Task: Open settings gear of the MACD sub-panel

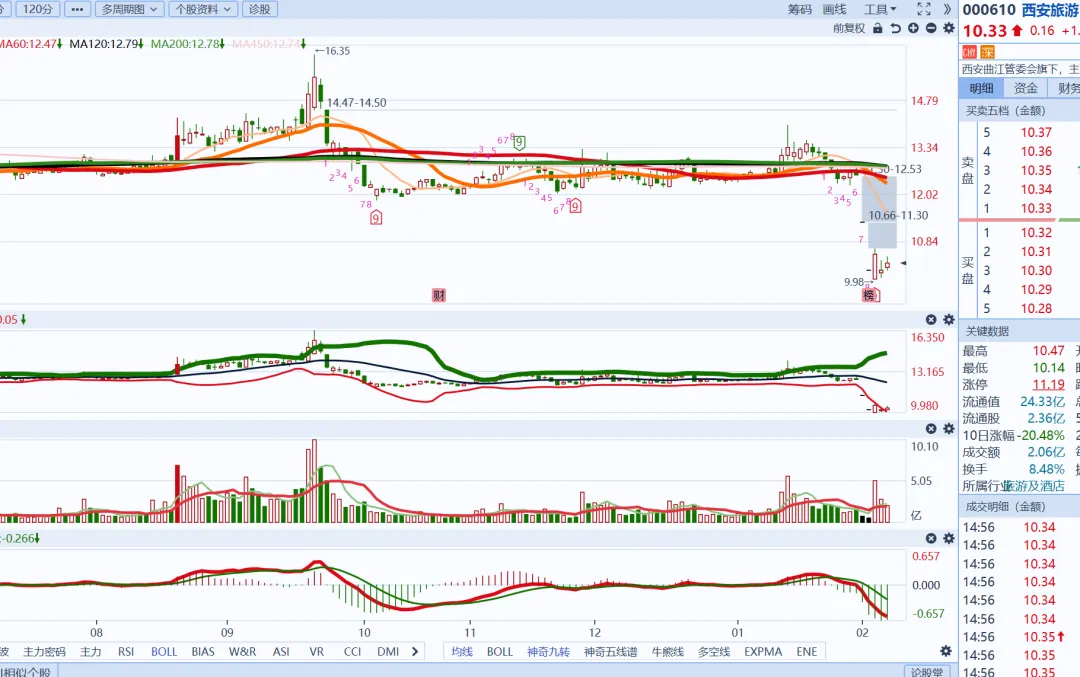Action: 949,539
